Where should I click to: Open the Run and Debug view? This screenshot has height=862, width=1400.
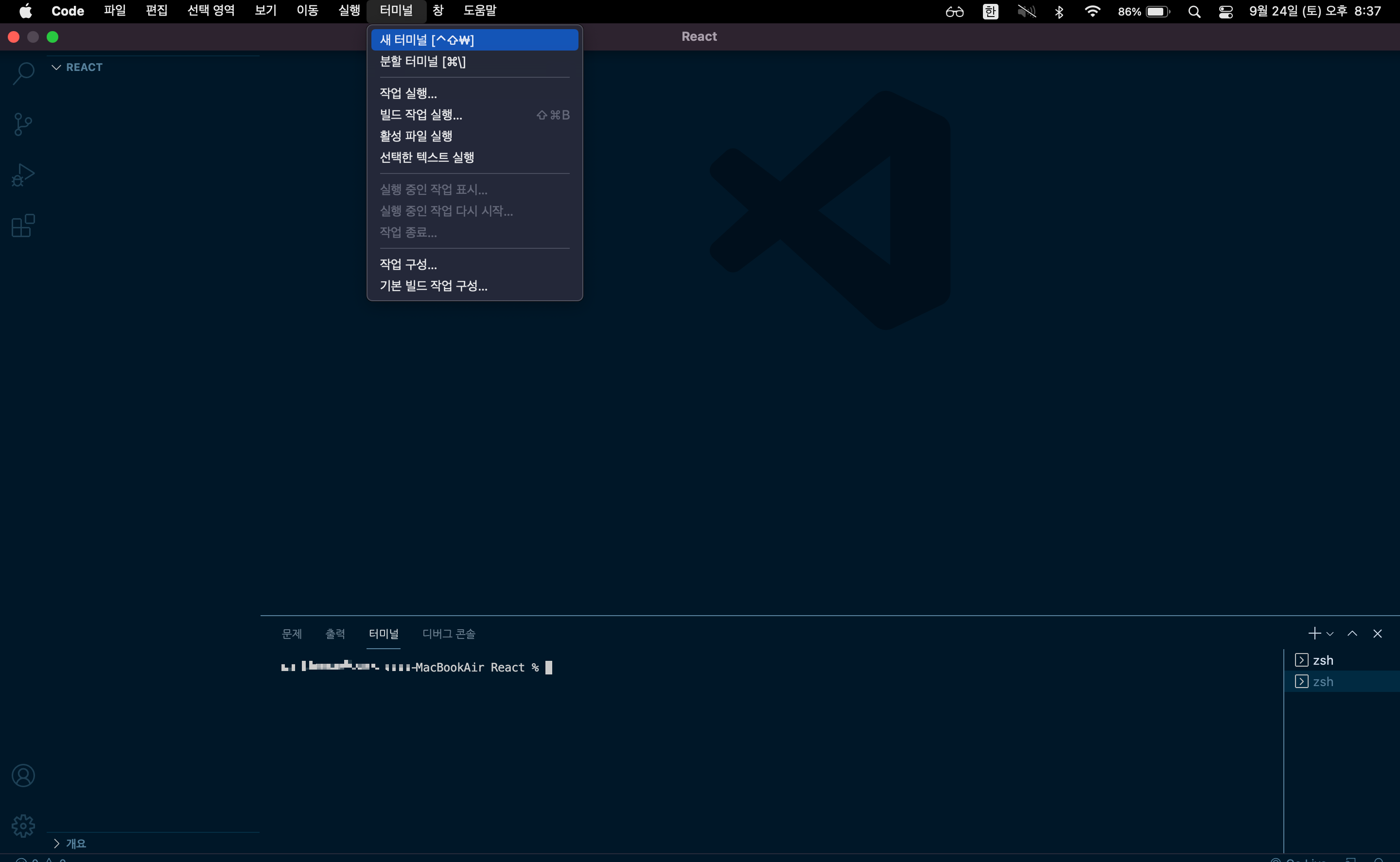pos(23,175)
